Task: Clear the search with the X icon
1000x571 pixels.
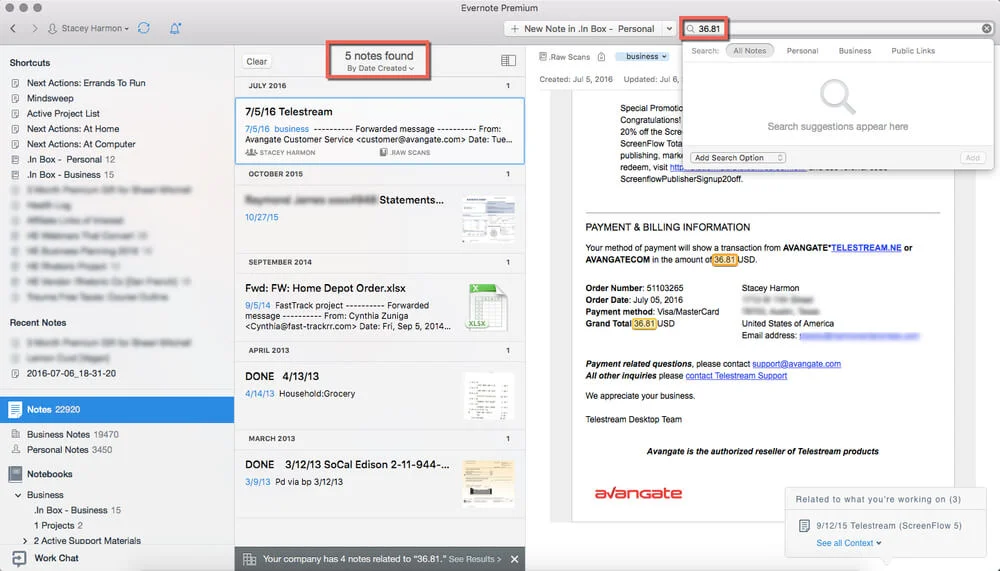Action: point(987,29)
